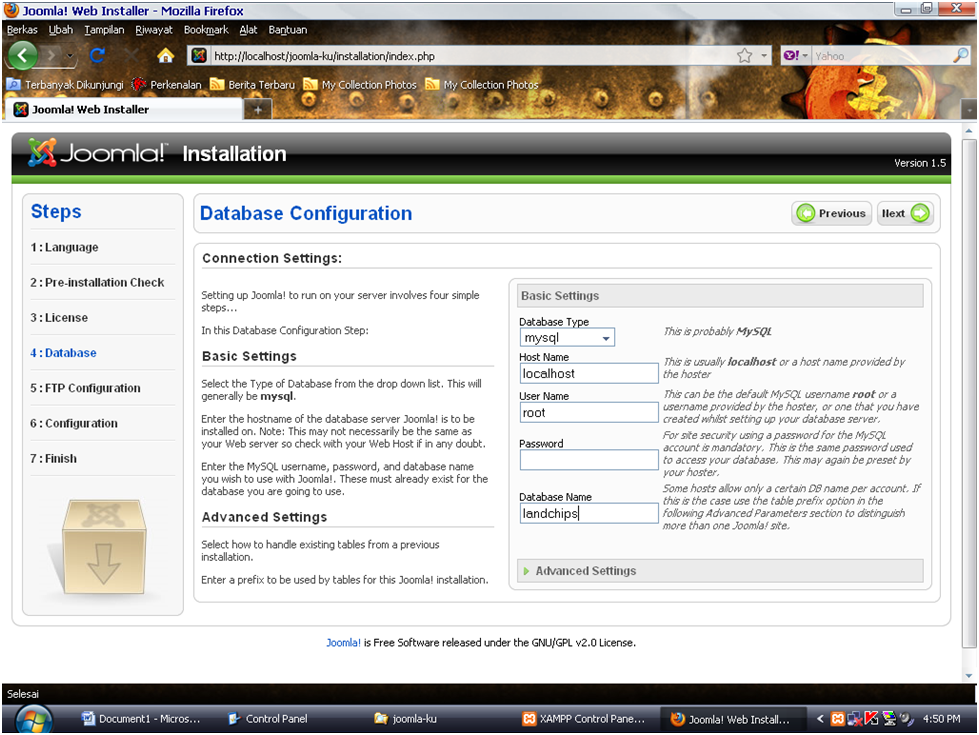Click the Host Name input field
This screenshot has width=979, height=735.
[x=589, y=373]
